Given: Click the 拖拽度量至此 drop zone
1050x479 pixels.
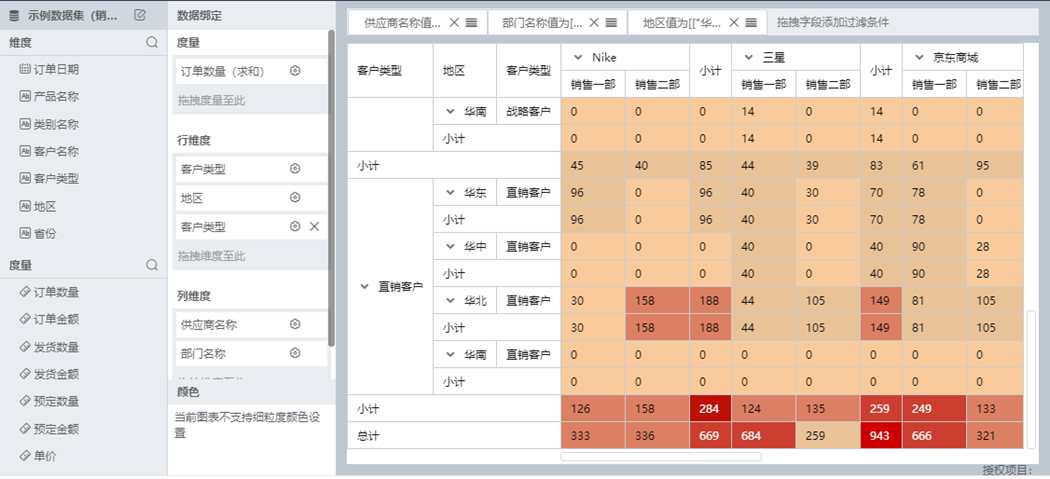Looking at the screenshot, I should [x=251, y=100].
